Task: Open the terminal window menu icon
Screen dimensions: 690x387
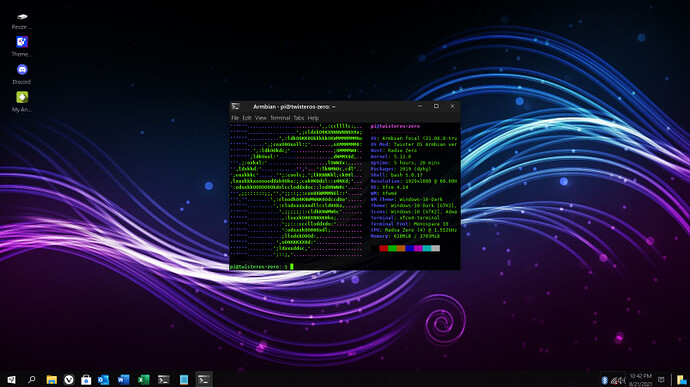Action: pos(236,107)
